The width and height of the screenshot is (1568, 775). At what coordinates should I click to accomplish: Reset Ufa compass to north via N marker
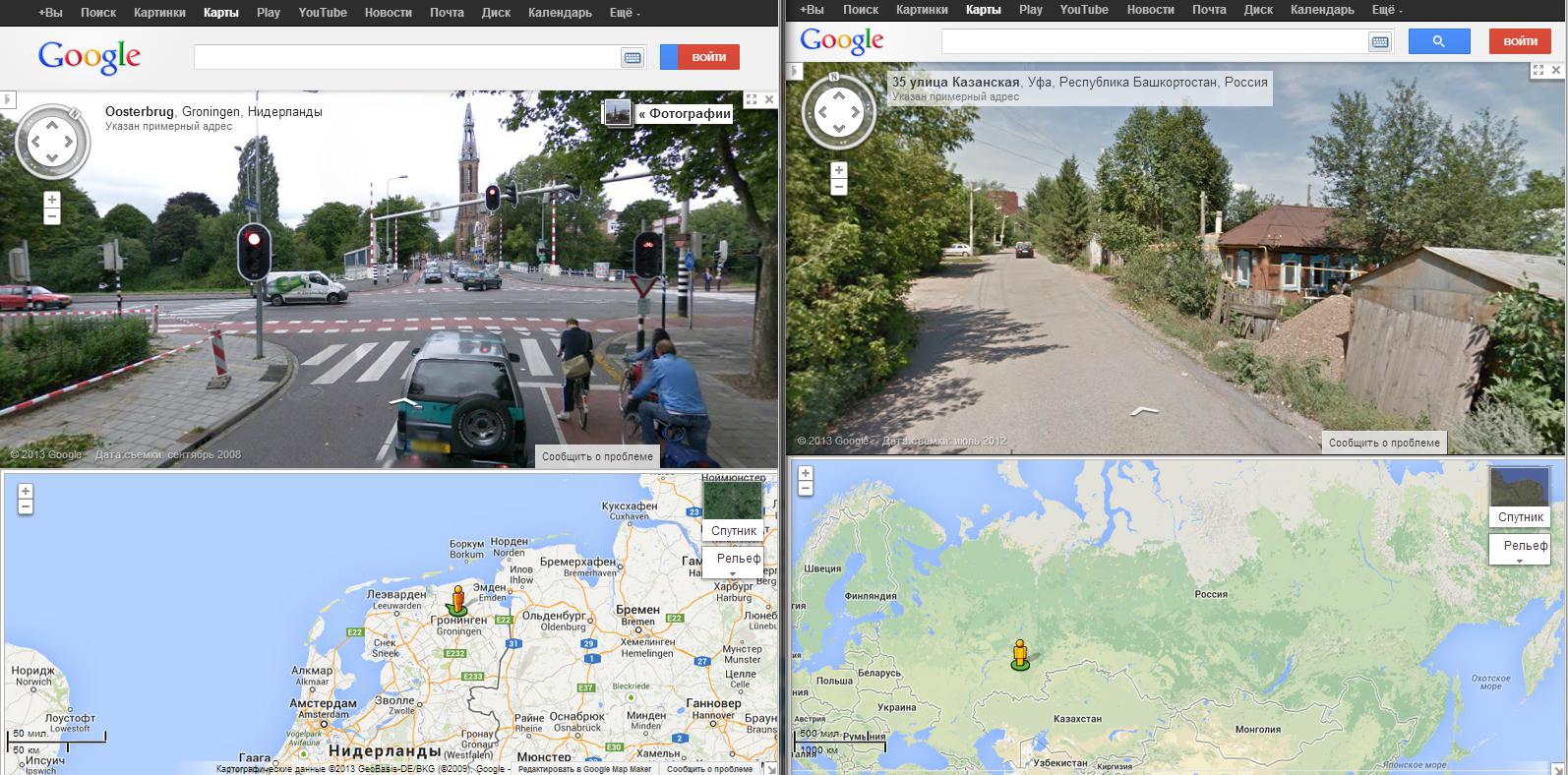coord(833,77)
